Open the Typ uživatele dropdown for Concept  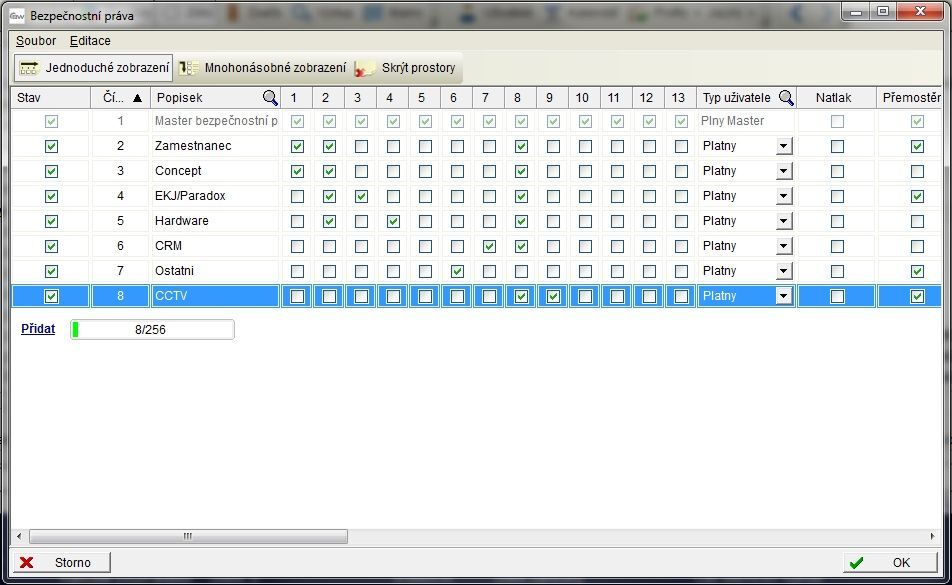[x=783, y=171]
